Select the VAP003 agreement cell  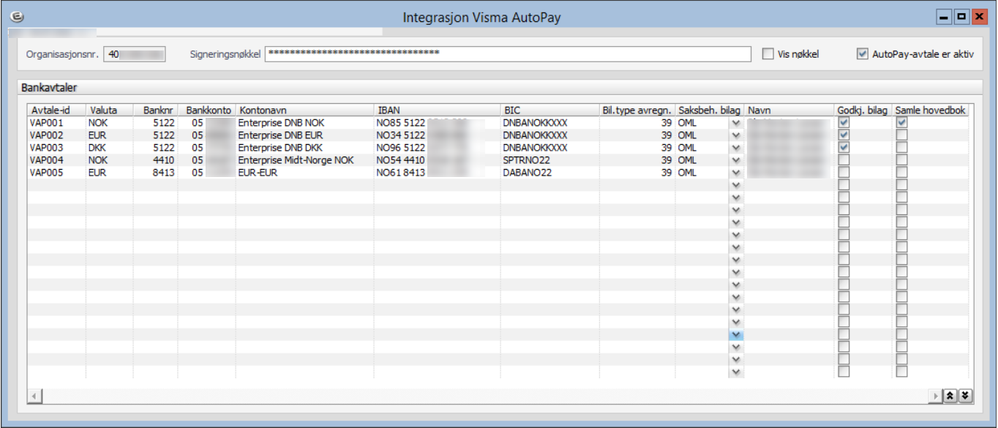[57, 147]
